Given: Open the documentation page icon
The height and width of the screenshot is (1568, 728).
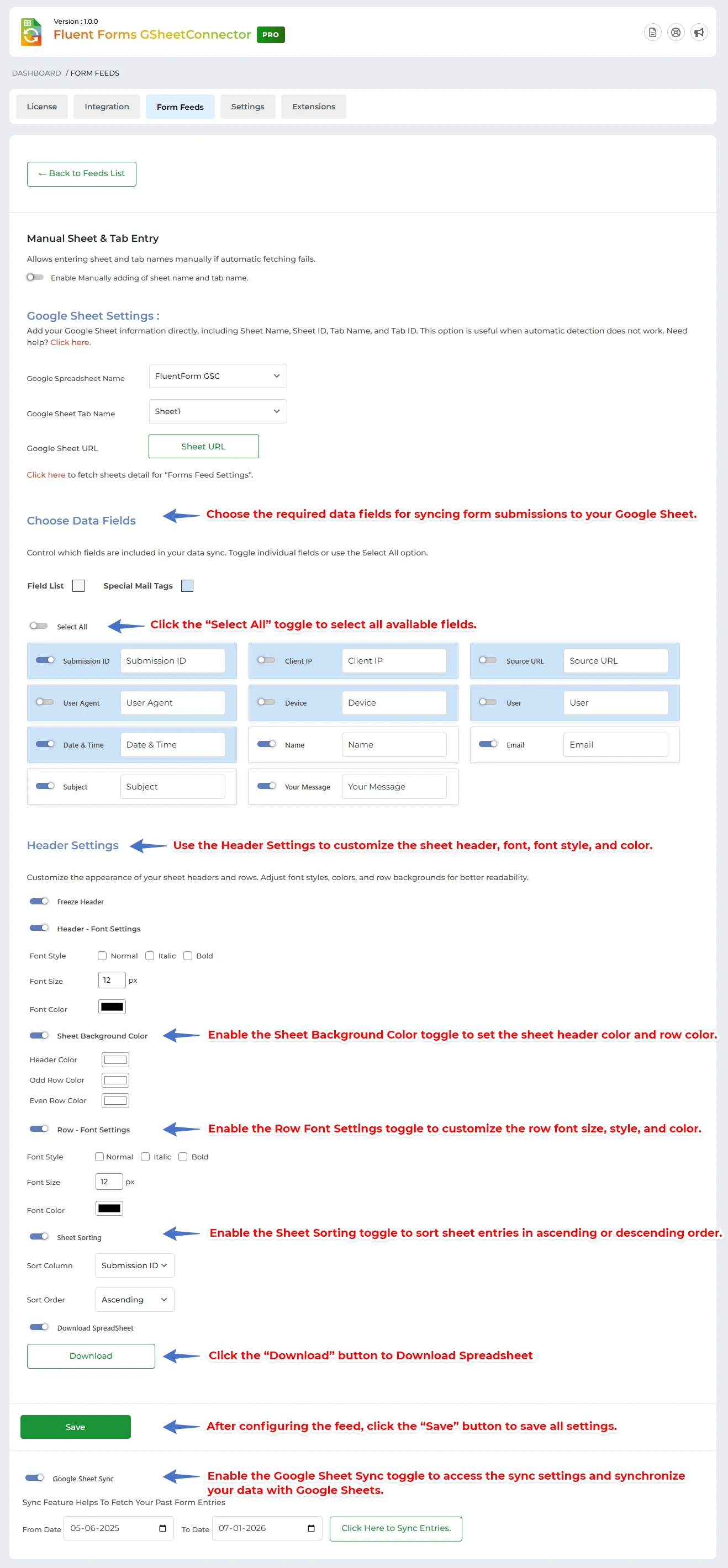Looking at the screenshot, I should [x=652, y=32].
